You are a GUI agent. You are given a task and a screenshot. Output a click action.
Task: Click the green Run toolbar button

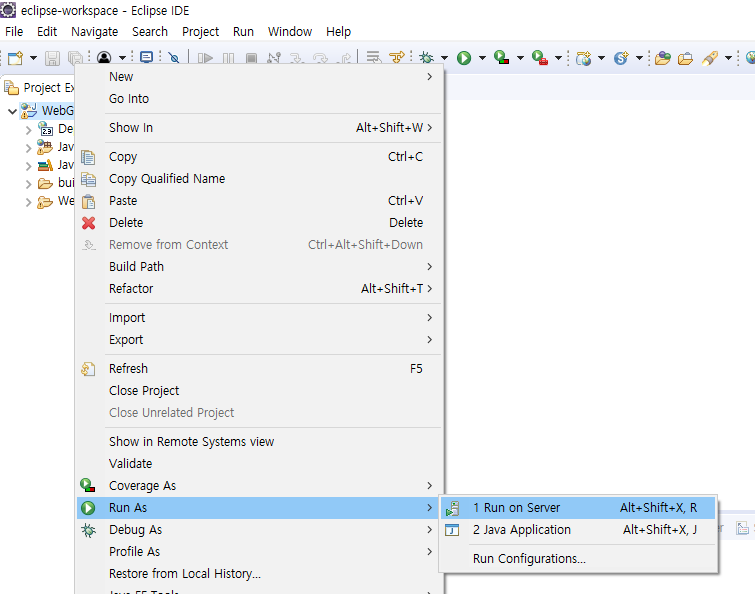464,58
